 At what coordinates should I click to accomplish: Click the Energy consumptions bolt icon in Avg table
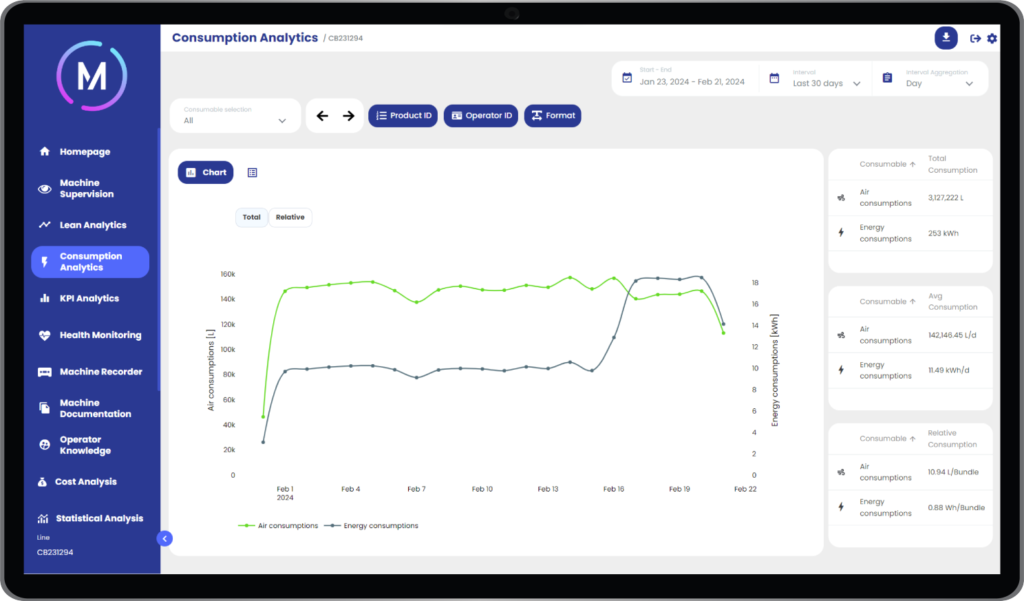841,370
